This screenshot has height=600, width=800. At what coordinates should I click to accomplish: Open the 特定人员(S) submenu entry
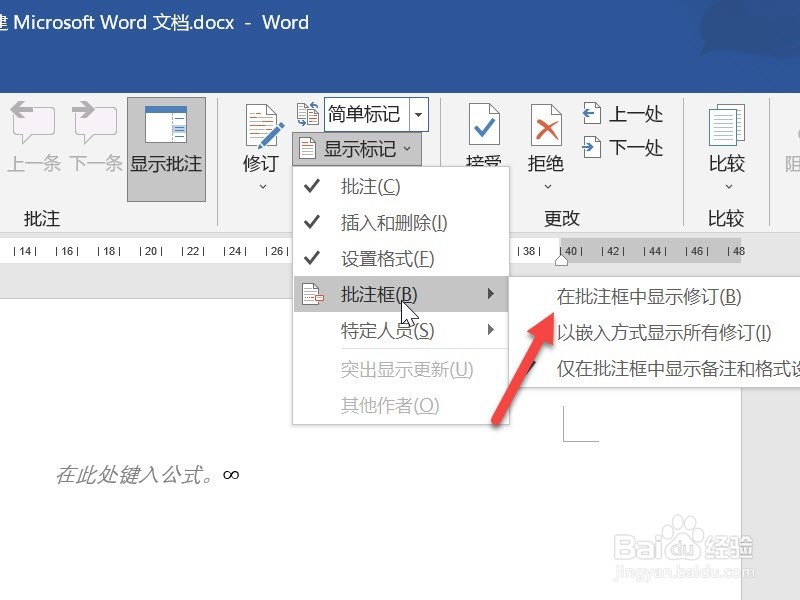[401, 330]
